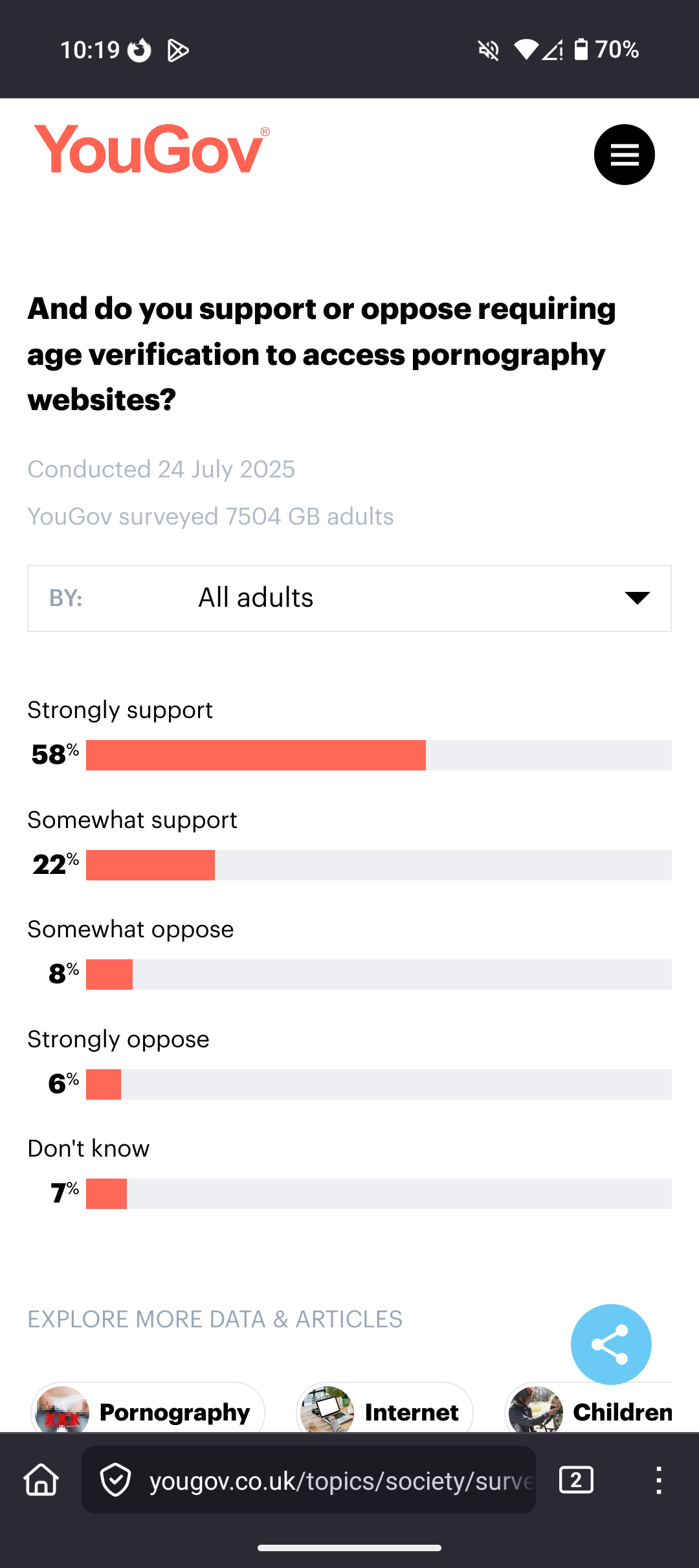699x1568 pixels.
Task: Tap the muted sound status icon
Action: coord(489,50)
